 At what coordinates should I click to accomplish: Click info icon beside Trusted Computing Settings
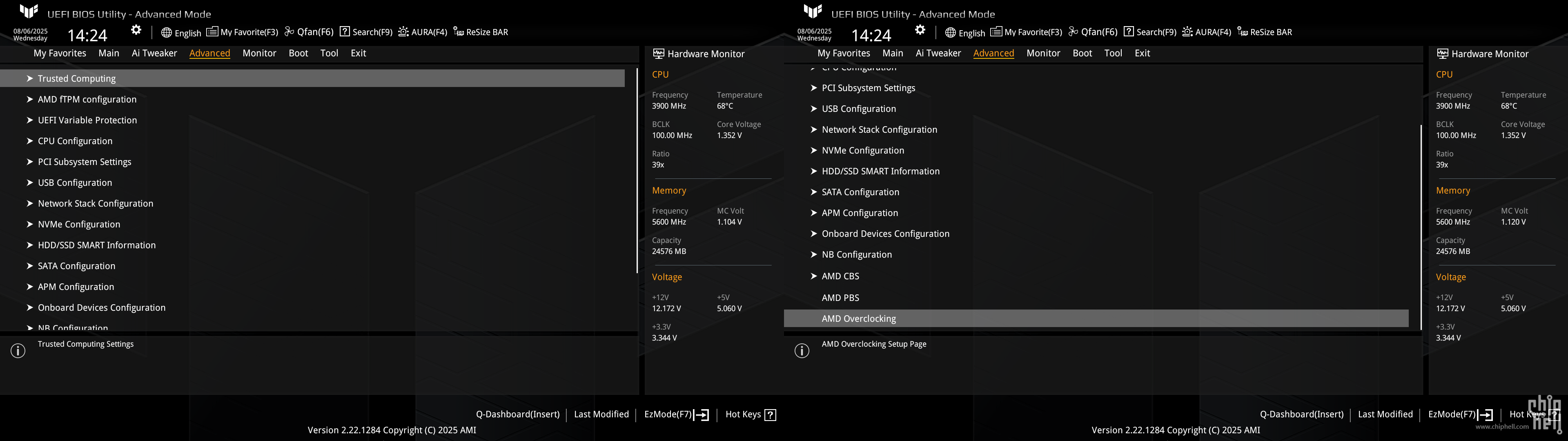tap(18, 351)
